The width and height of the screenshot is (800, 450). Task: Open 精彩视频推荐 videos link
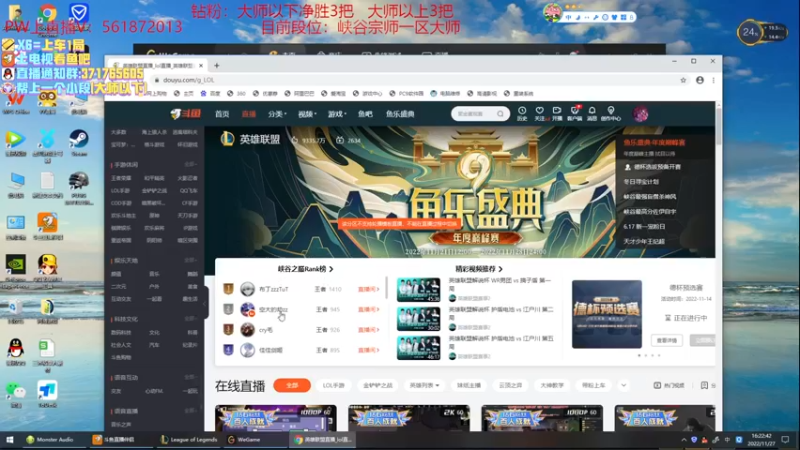(x=479, y=269)
